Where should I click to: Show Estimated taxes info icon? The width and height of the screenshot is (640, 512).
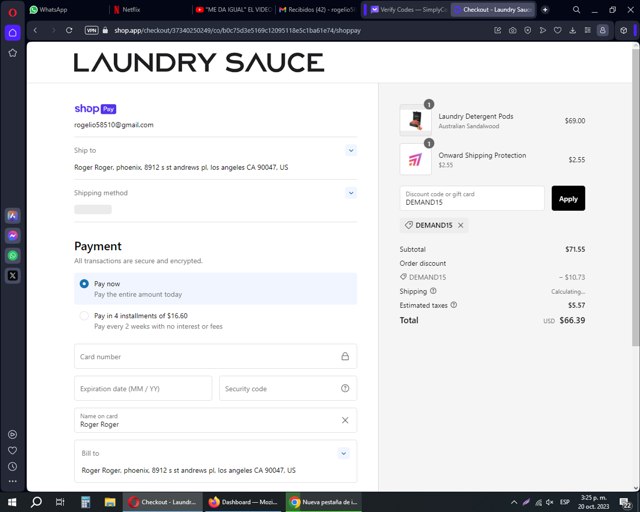tap(453, 305)
